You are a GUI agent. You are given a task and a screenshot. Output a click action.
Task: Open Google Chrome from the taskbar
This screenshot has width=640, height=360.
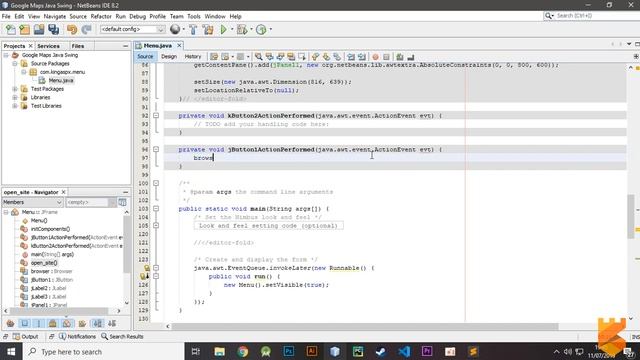coord(242,351)
